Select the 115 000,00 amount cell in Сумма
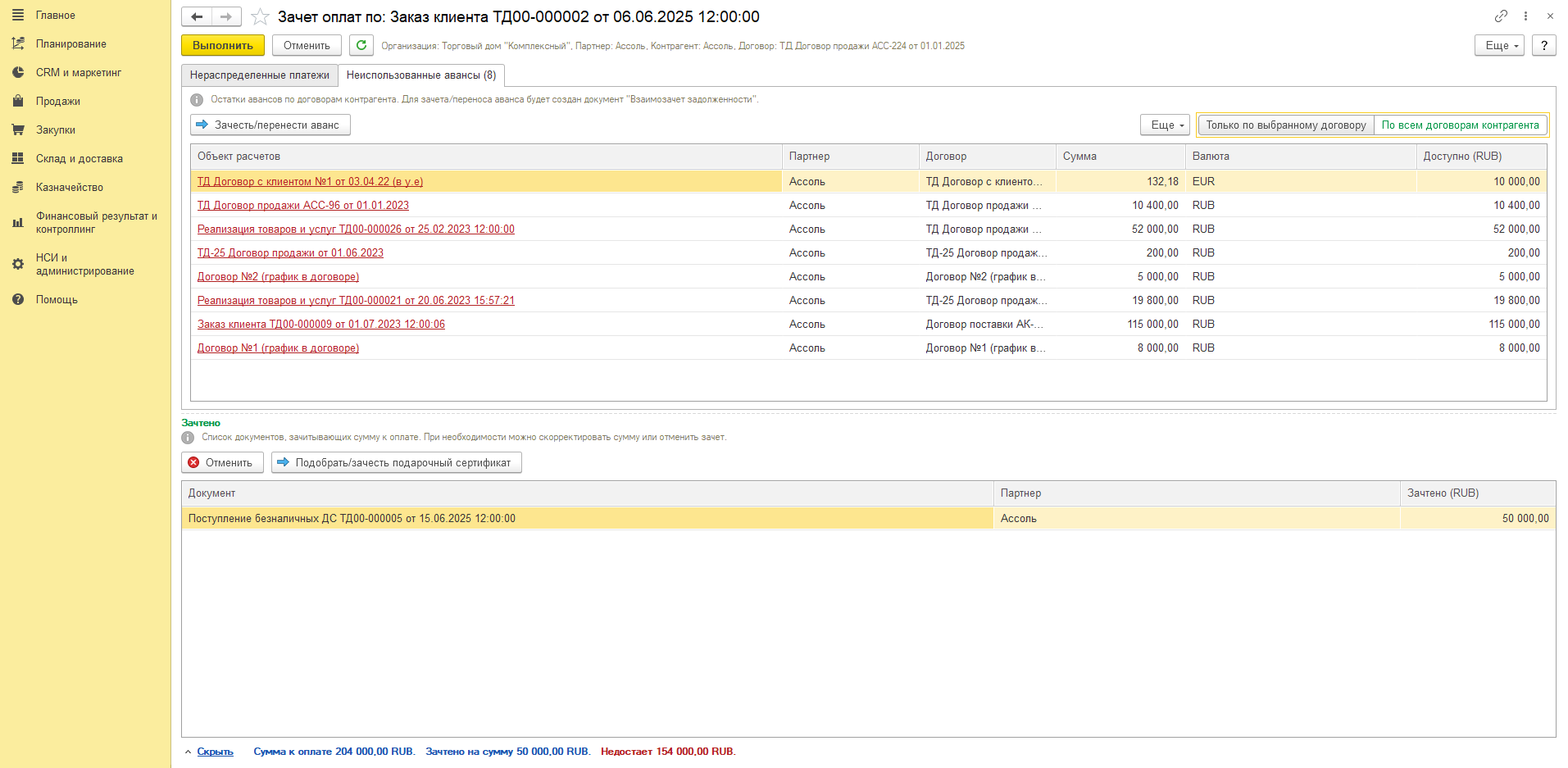The width and height of the screenshot is (1568, 768). coord(1120,325)
